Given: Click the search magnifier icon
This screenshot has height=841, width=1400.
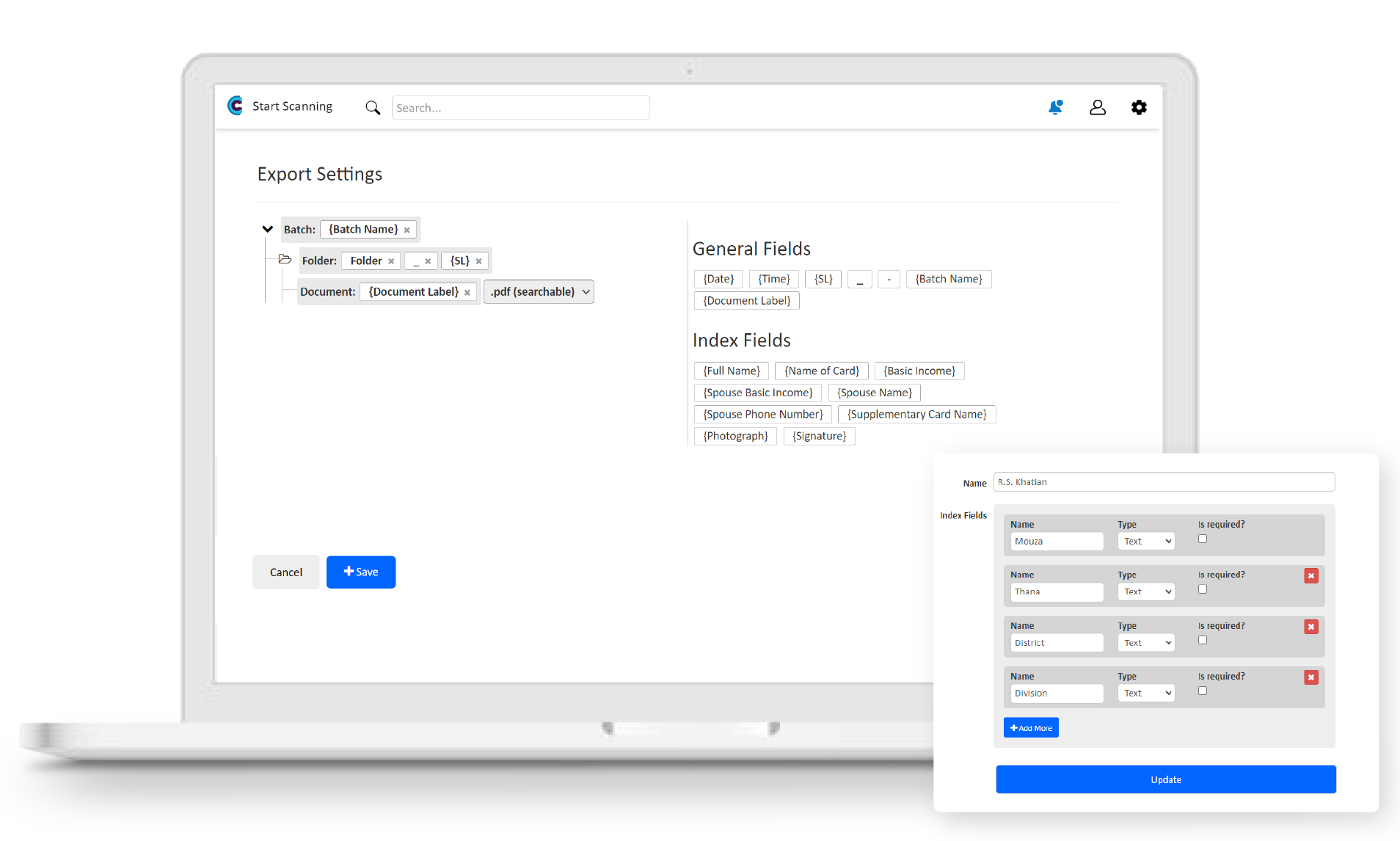Looking at the screenshot, I should [x=373, y=108].
